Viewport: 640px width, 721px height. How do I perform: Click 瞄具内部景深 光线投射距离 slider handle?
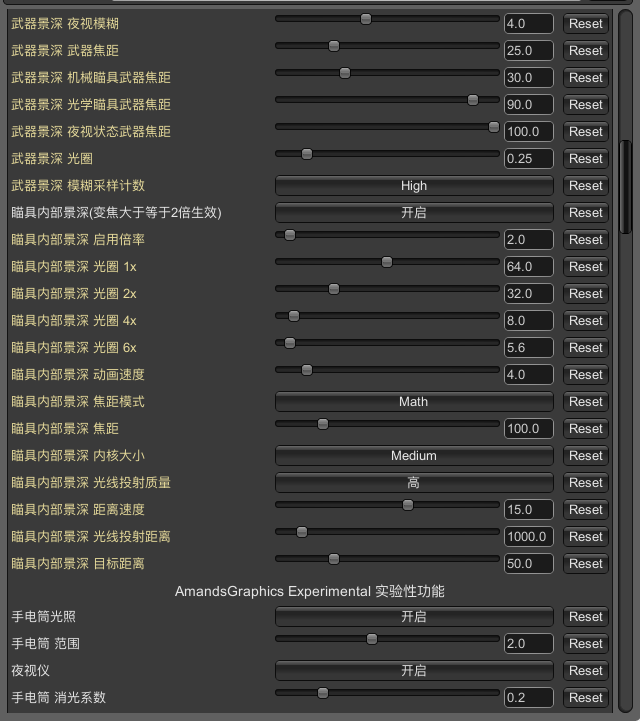point(302,532)
